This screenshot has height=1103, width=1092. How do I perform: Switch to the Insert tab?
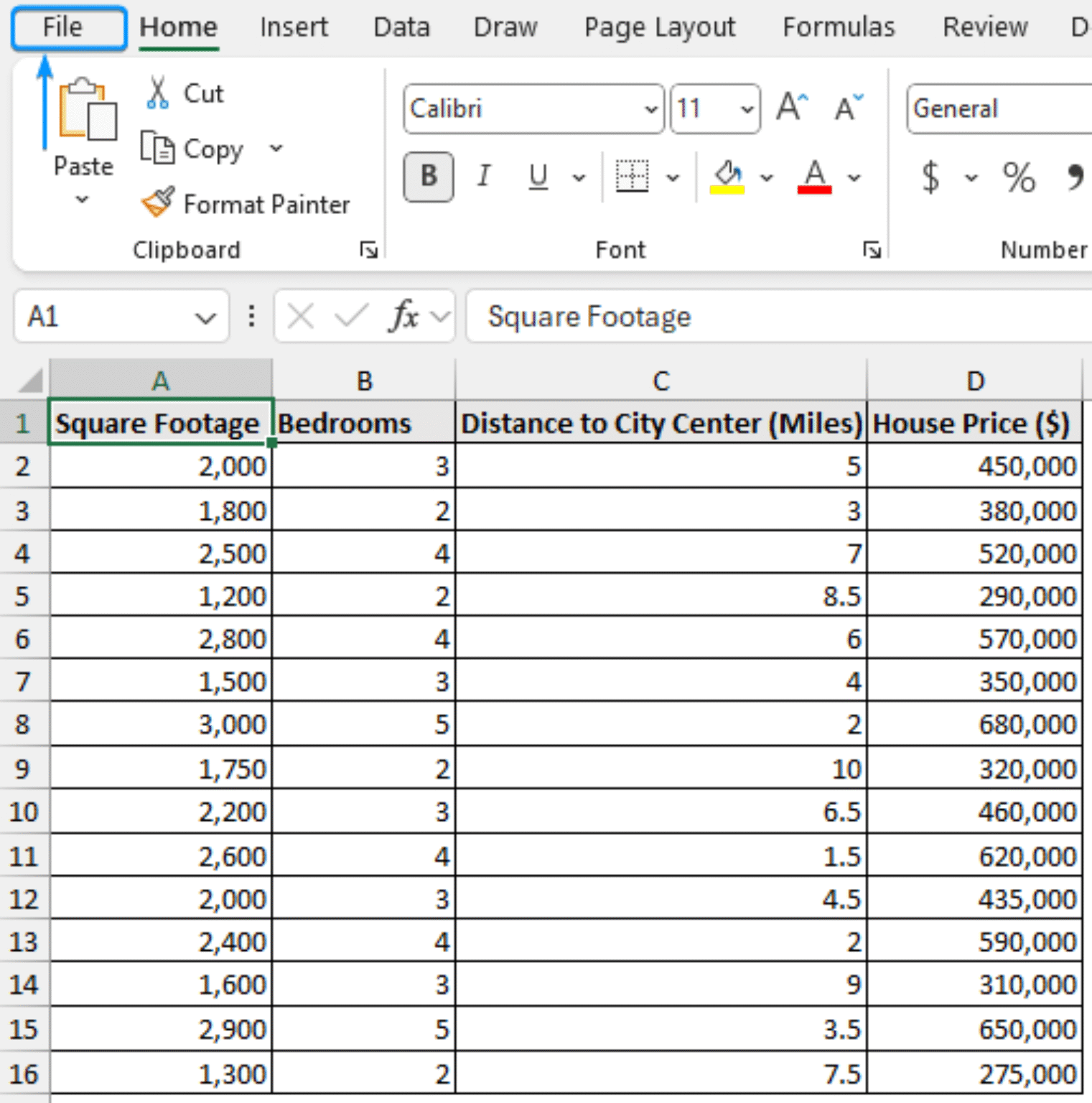pos(294,27)
